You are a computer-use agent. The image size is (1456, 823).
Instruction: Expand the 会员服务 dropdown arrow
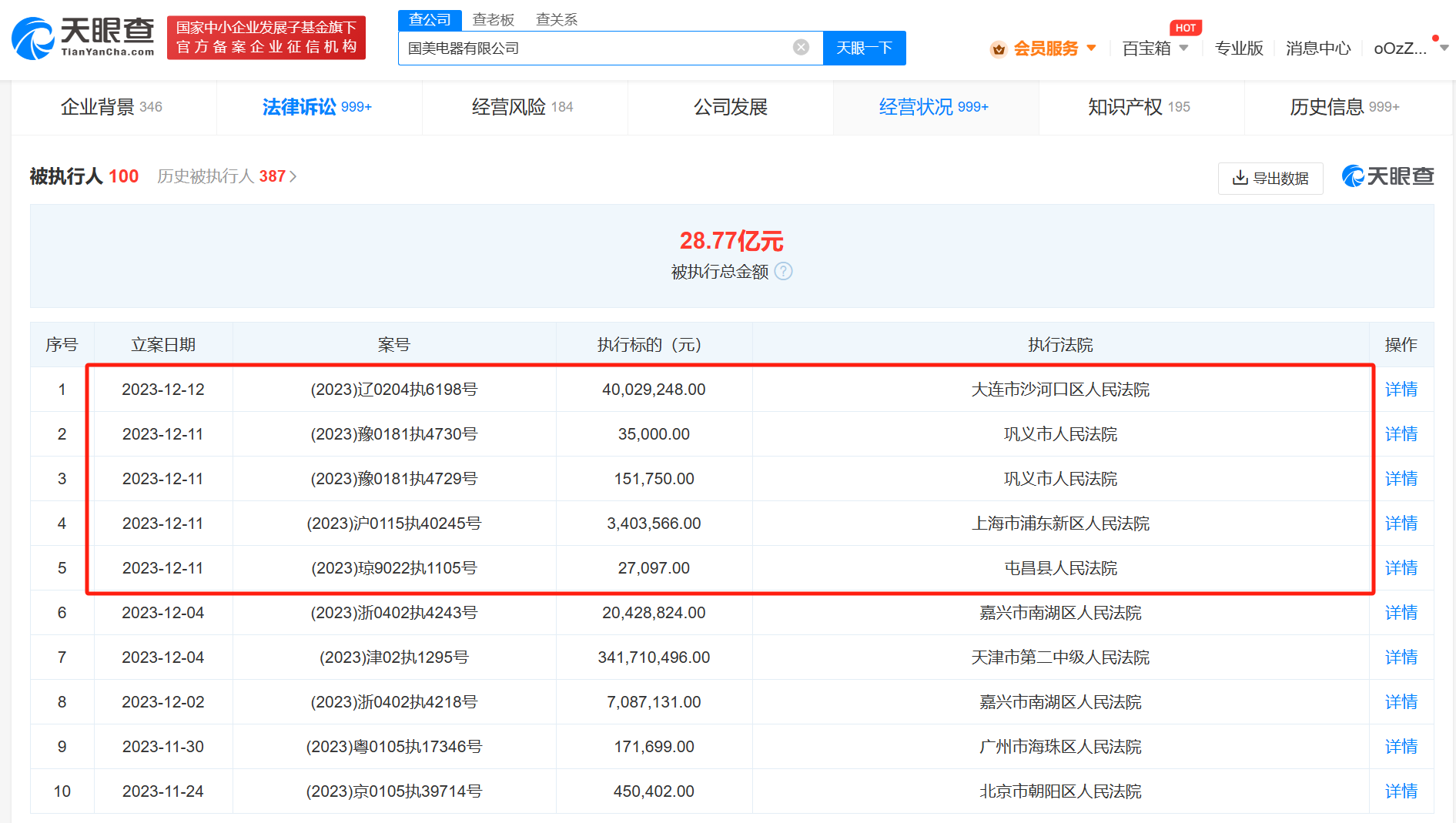[1091, 49]
